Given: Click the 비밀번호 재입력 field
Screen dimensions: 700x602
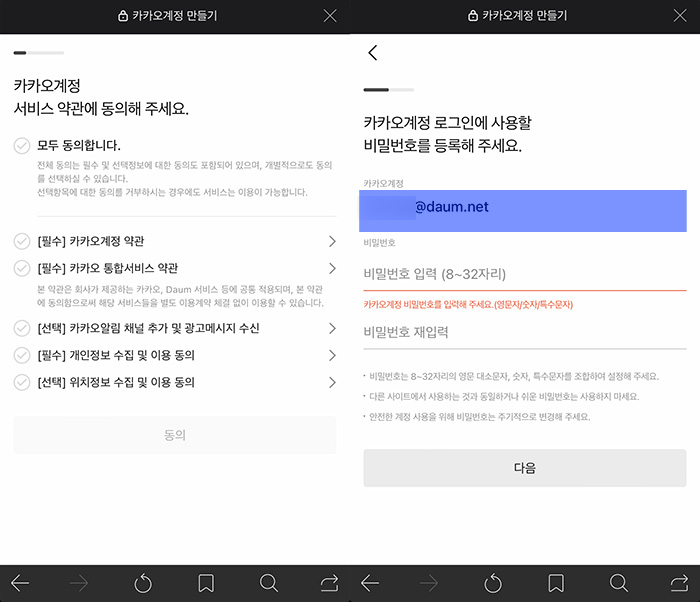Looking at the screenshot, I should click(525, 332).
